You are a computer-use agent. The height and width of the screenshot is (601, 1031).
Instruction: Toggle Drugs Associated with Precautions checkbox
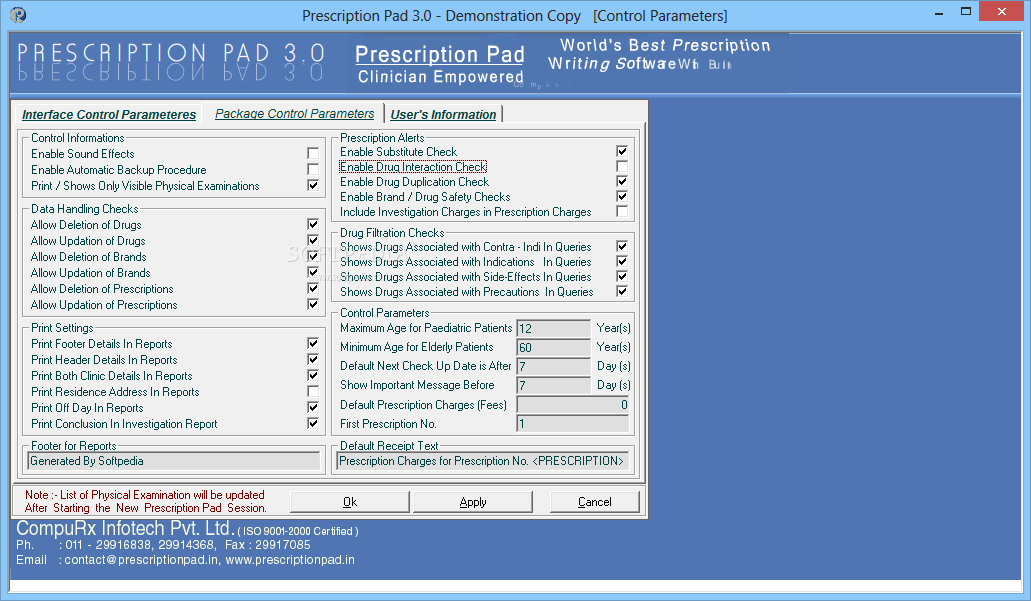click(622, 291)
